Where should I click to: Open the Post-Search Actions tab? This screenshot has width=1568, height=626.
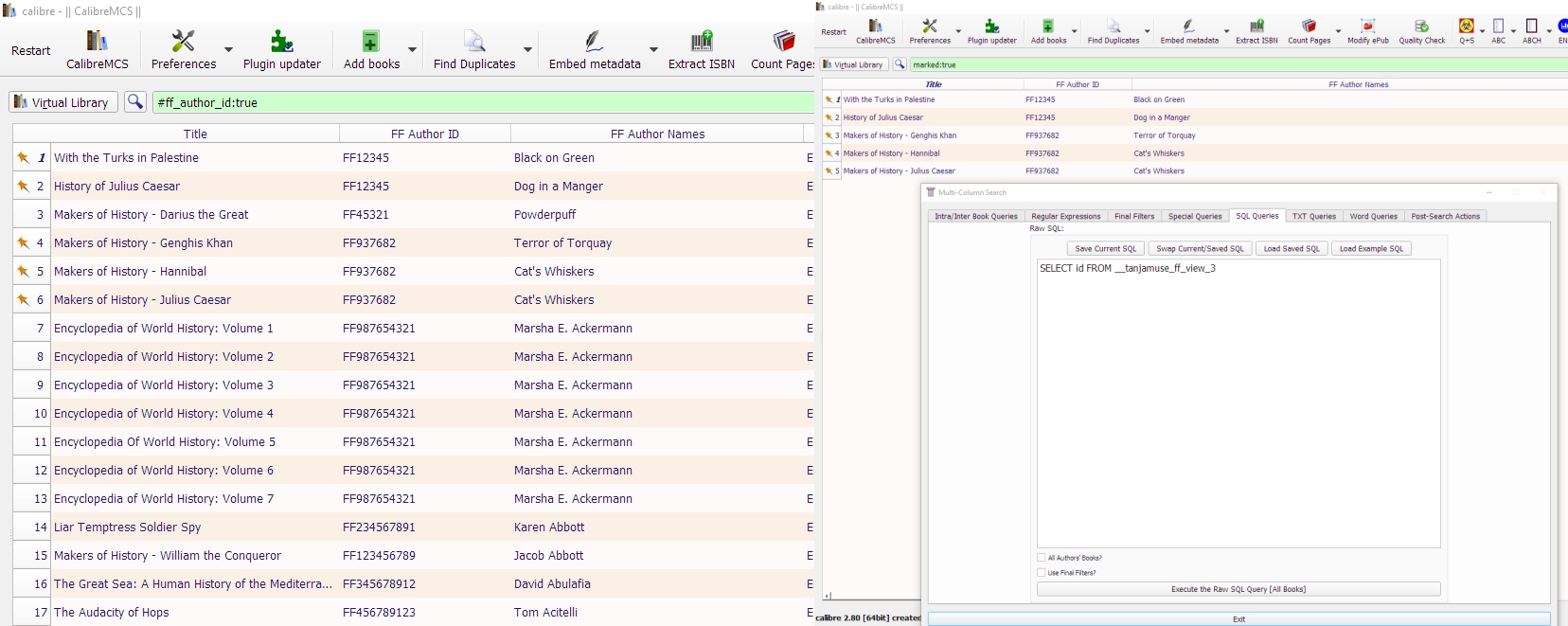[1445, 216]
